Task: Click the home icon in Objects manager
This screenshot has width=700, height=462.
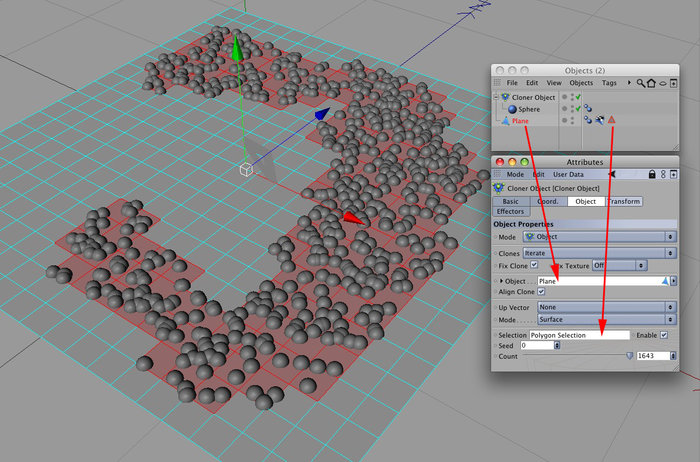Action: (x=651, y=83)
